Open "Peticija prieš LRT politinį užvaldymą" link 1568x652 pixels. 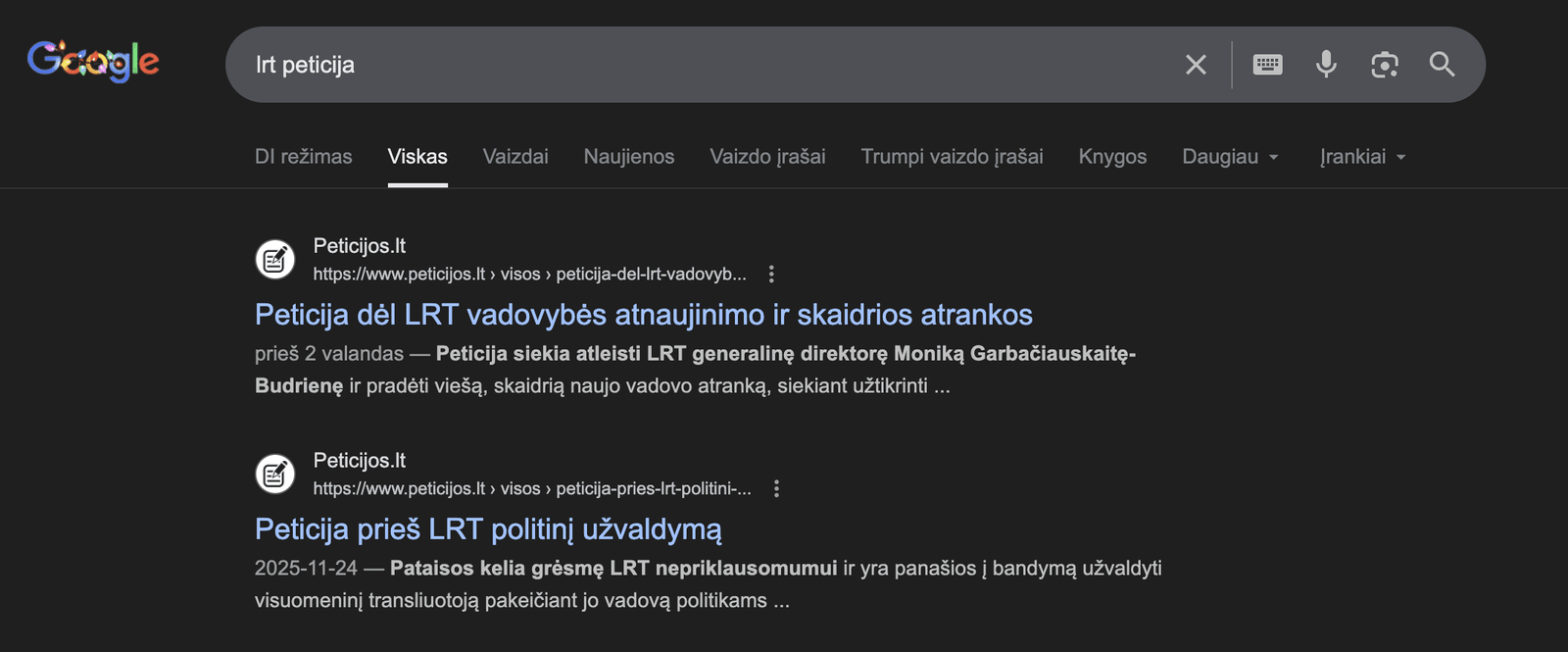[x=488, y=529]
